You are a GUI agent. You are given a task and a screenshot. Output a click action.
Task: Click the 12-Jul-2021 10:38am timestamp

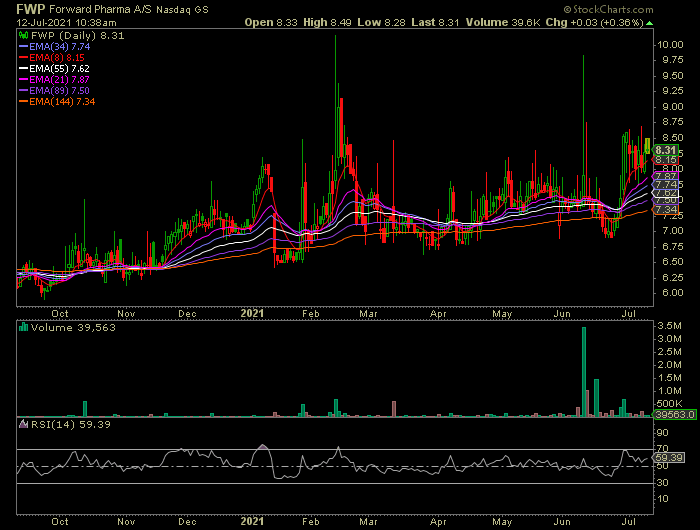click(67, 22)
